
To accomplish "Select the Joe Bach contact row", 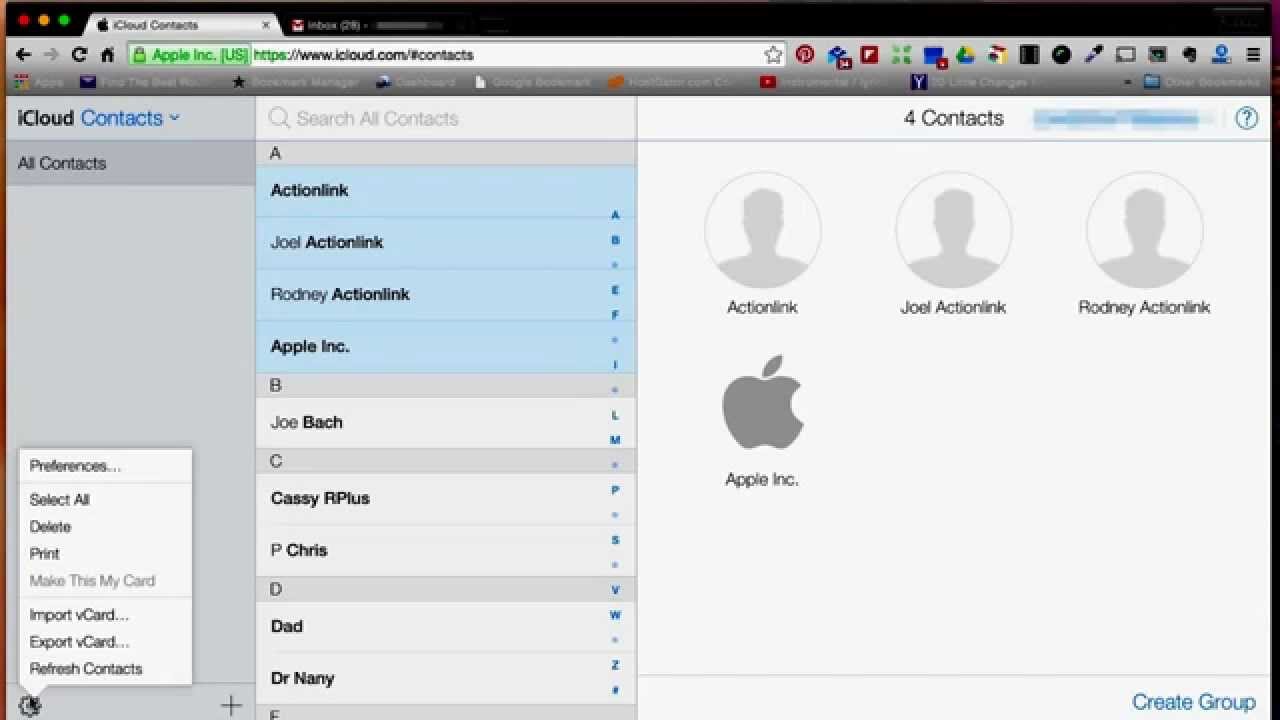I will (446, 422).
